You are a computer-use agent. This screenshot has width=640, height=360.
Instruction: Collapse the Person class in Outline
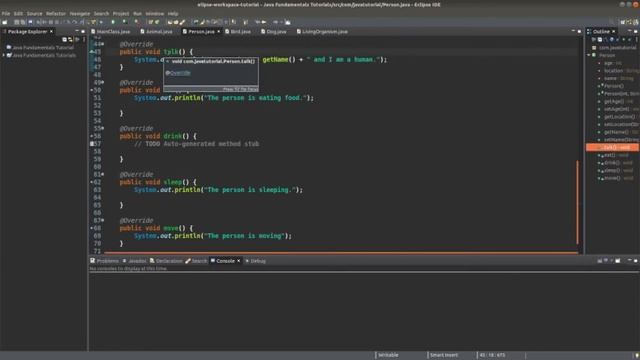click(589, 55)
